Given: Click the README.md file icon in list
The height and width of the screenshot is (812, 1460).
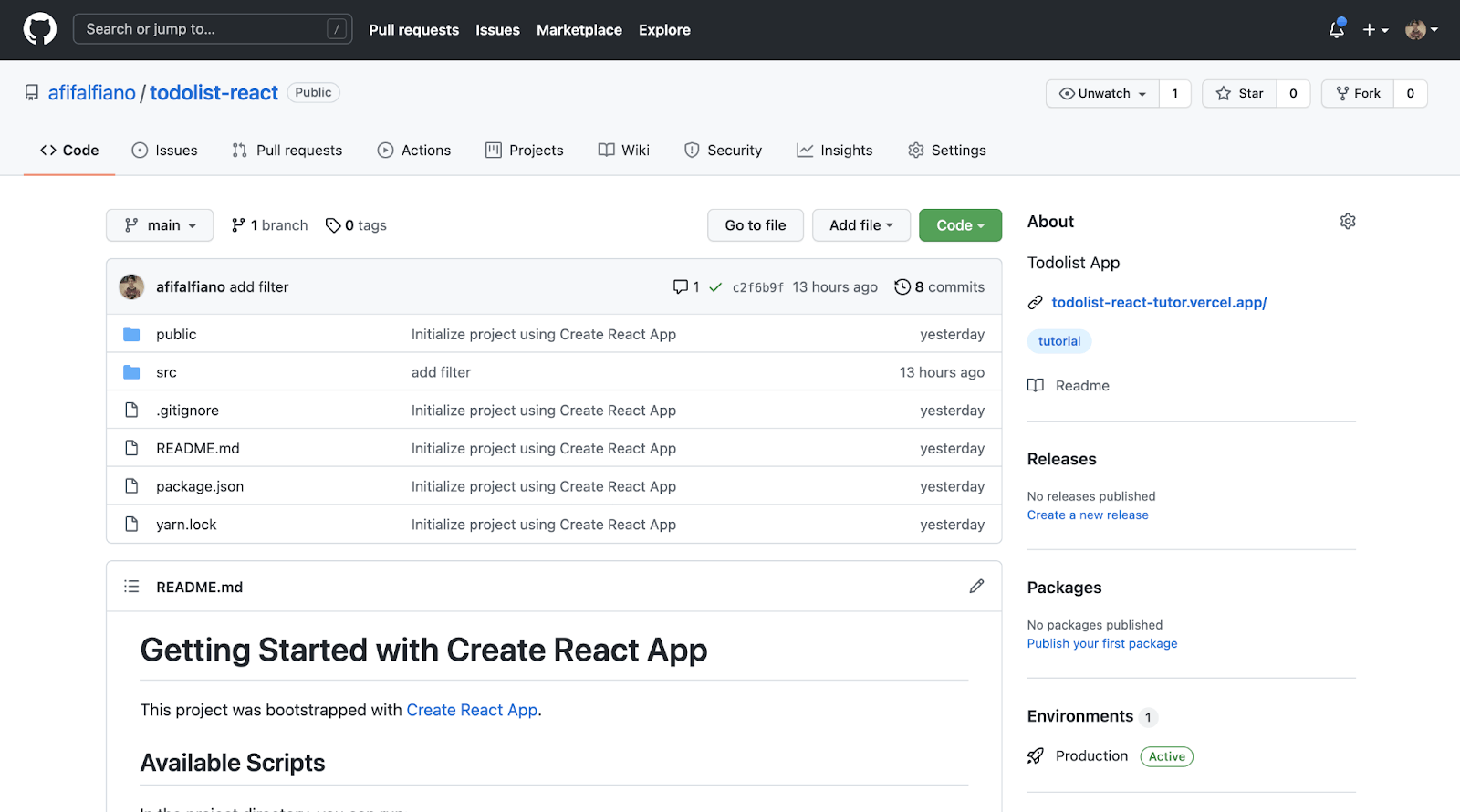Looking at the screenshot, I should (131, 448).
